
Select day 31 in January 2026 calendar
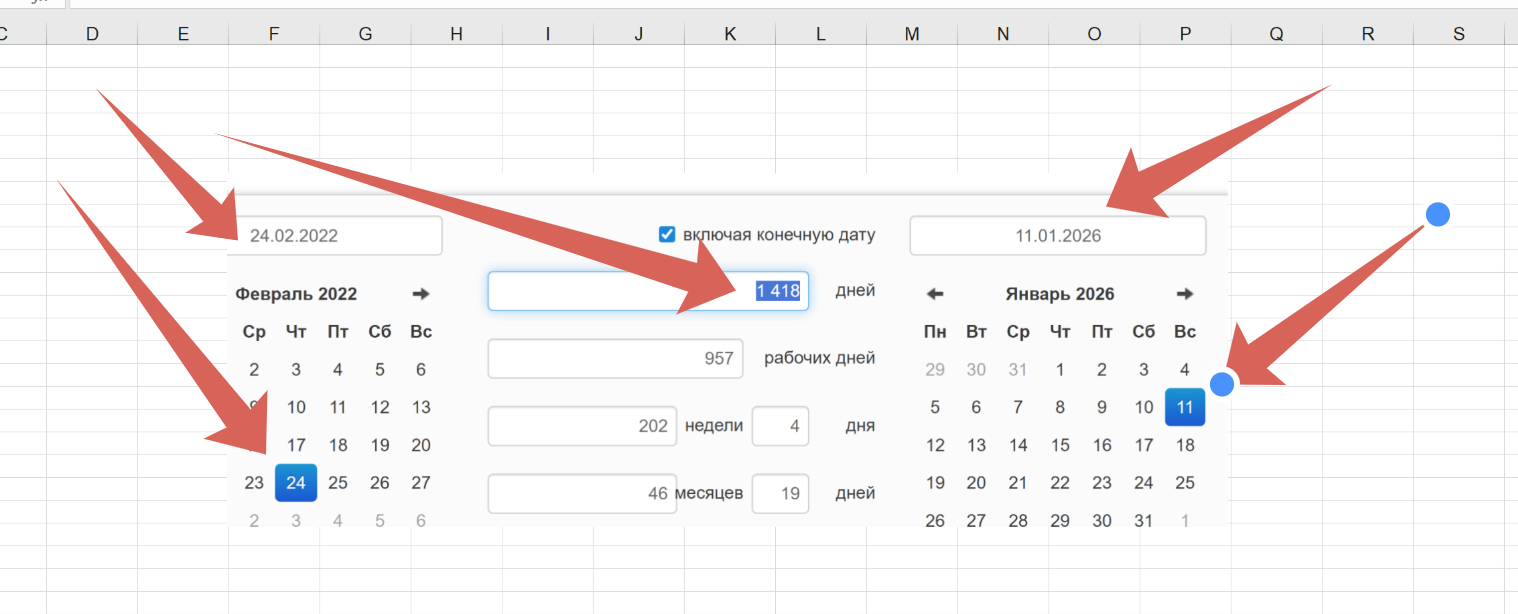click(1143, 520)
